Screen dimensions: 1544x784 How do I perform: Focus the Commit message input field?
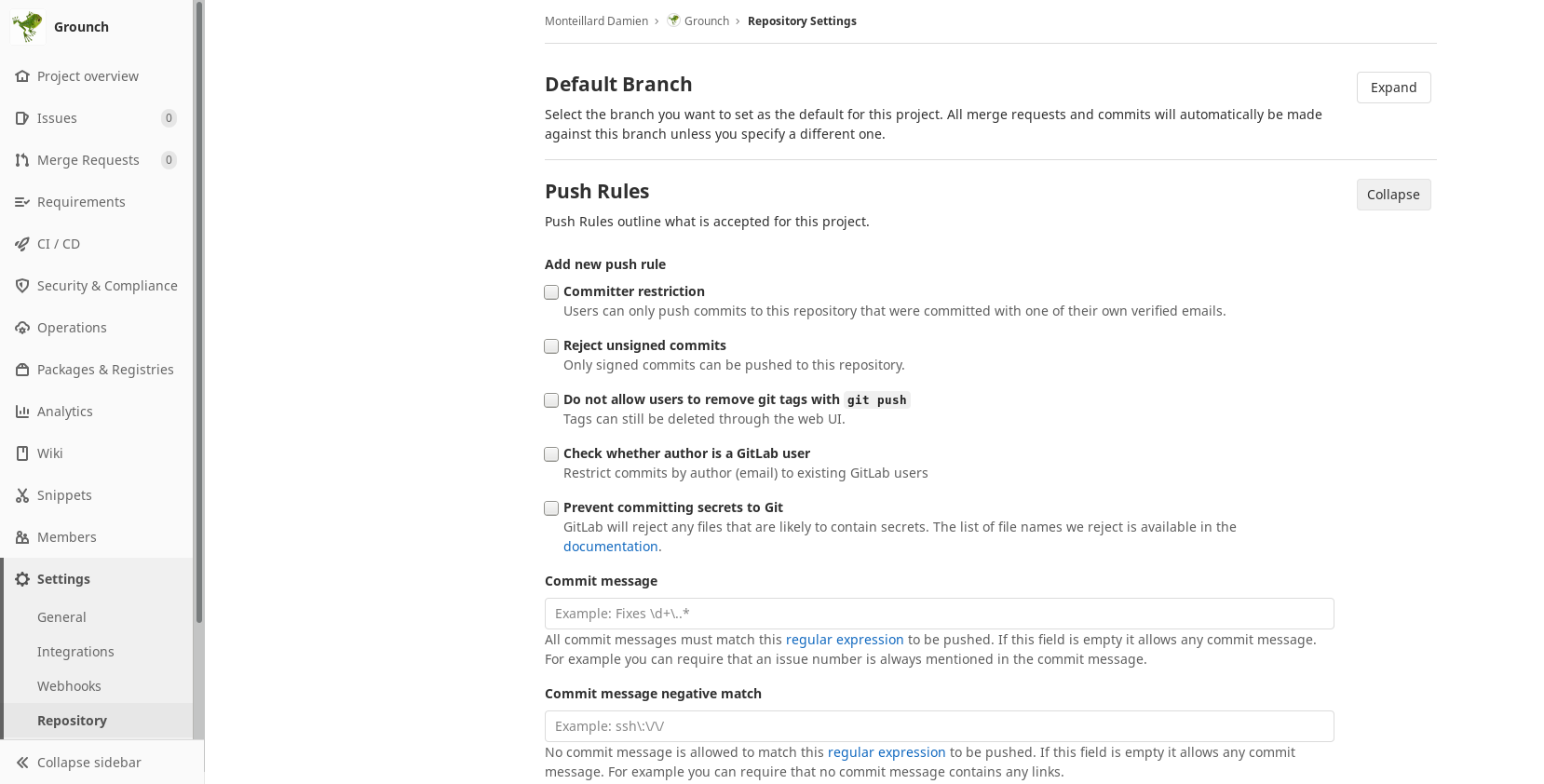(x=939, y=614)
